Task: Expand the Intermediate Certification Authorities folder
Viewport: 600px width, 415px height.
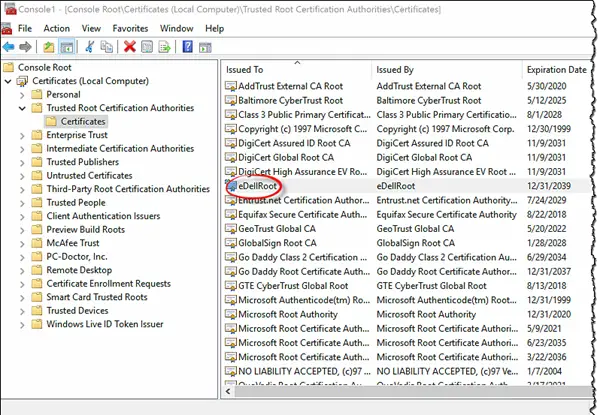Action: coord(22,149)
